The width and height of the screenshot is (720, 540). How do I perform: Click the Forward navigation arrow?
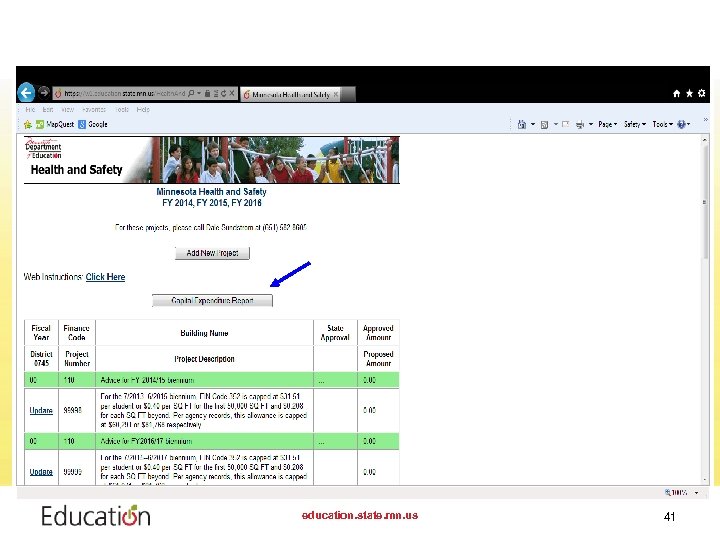point(44,93)
